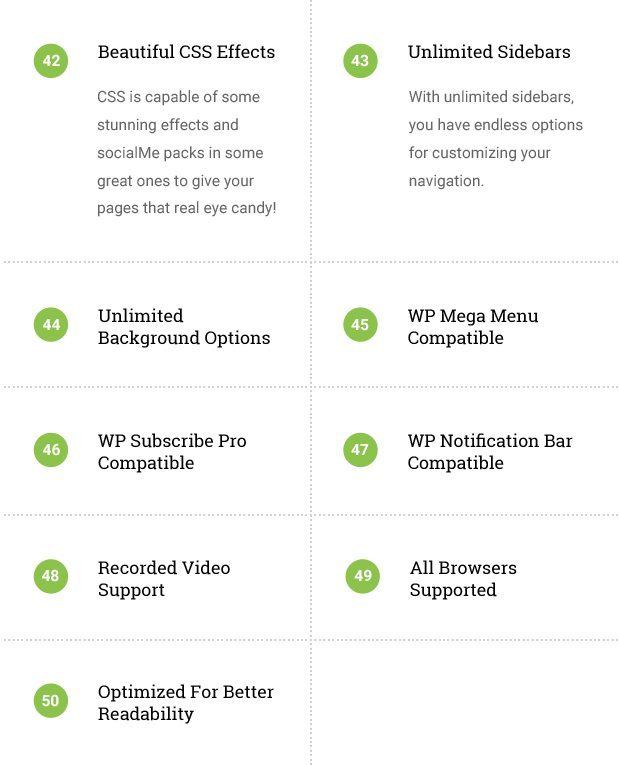Open Optimized For Better Readability item
The image size is (620, 765).
[x=185, y=703]
